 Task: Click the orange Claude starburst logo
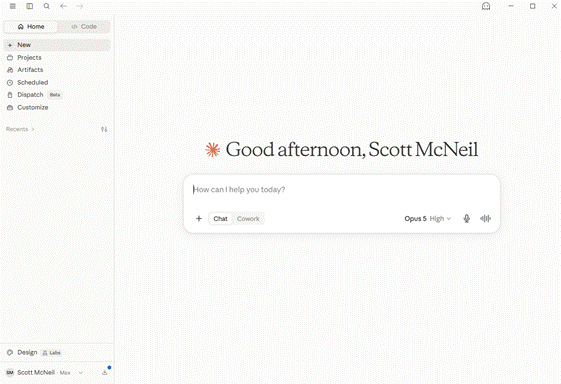(x=213, y=150)
